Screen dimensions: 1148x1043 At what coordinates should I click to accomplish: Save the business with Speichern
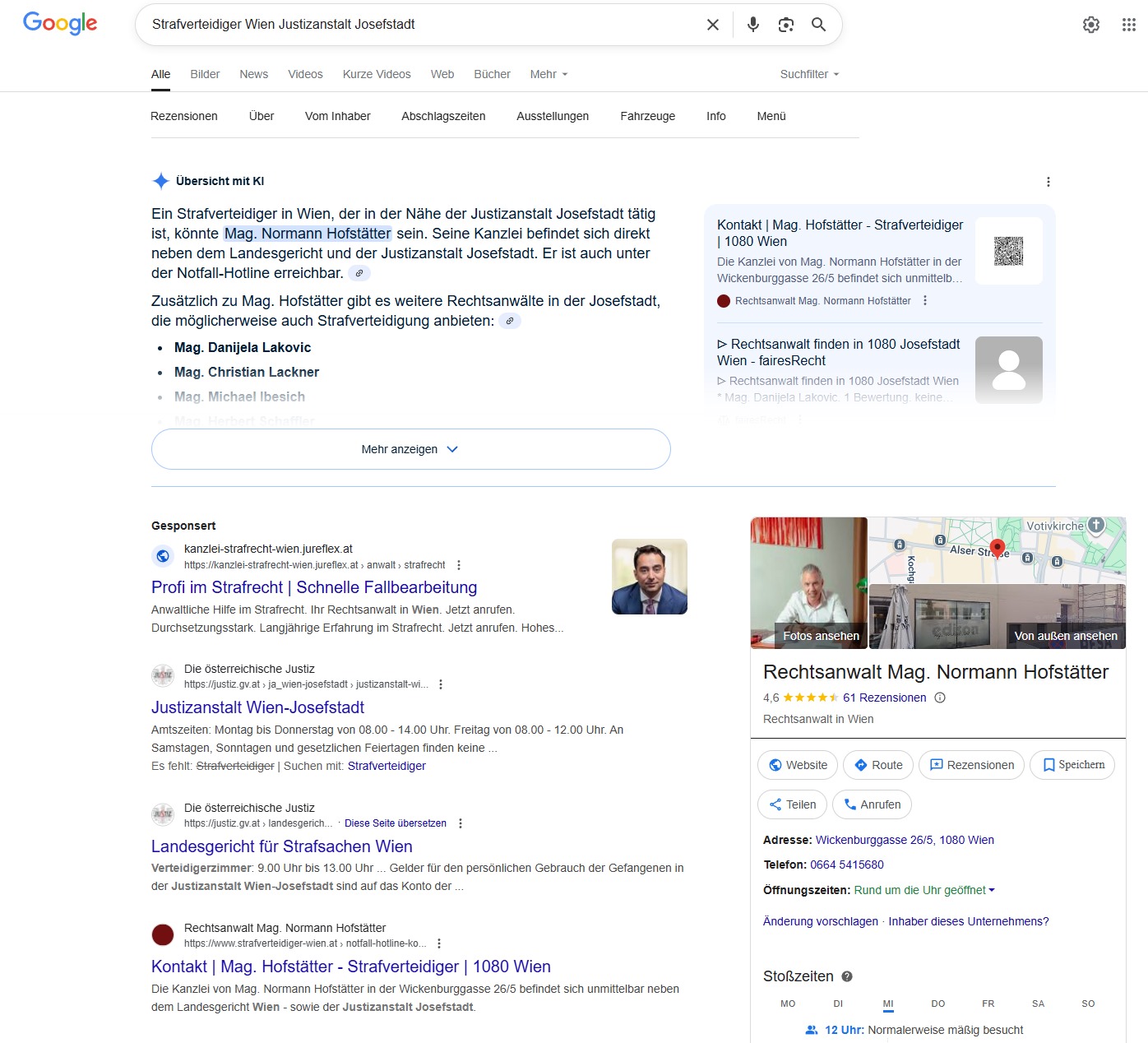[1072, 765]
